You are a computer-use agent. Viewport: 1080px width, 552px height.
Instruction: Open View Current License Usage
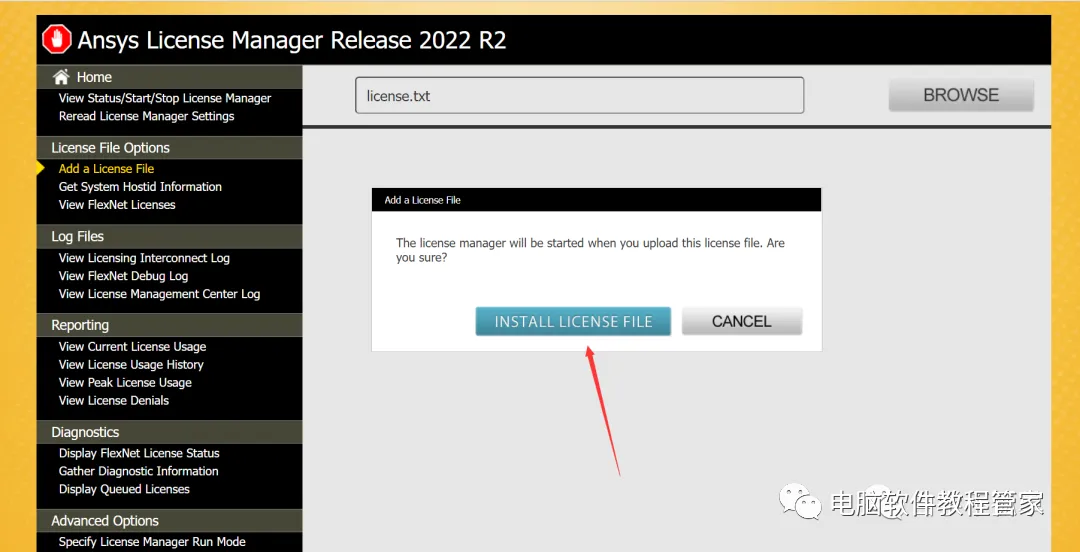tap(132, 347)
